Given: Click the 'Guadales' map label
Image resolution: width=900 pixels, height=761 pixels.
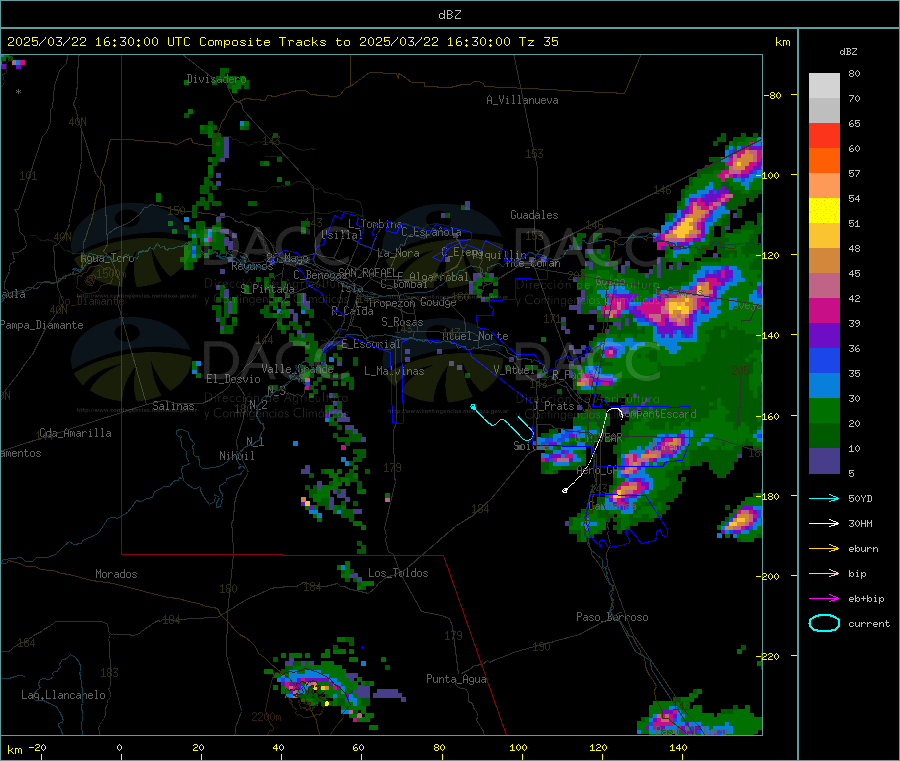Looking at the screenshot, I should click(x=534, y=215).
